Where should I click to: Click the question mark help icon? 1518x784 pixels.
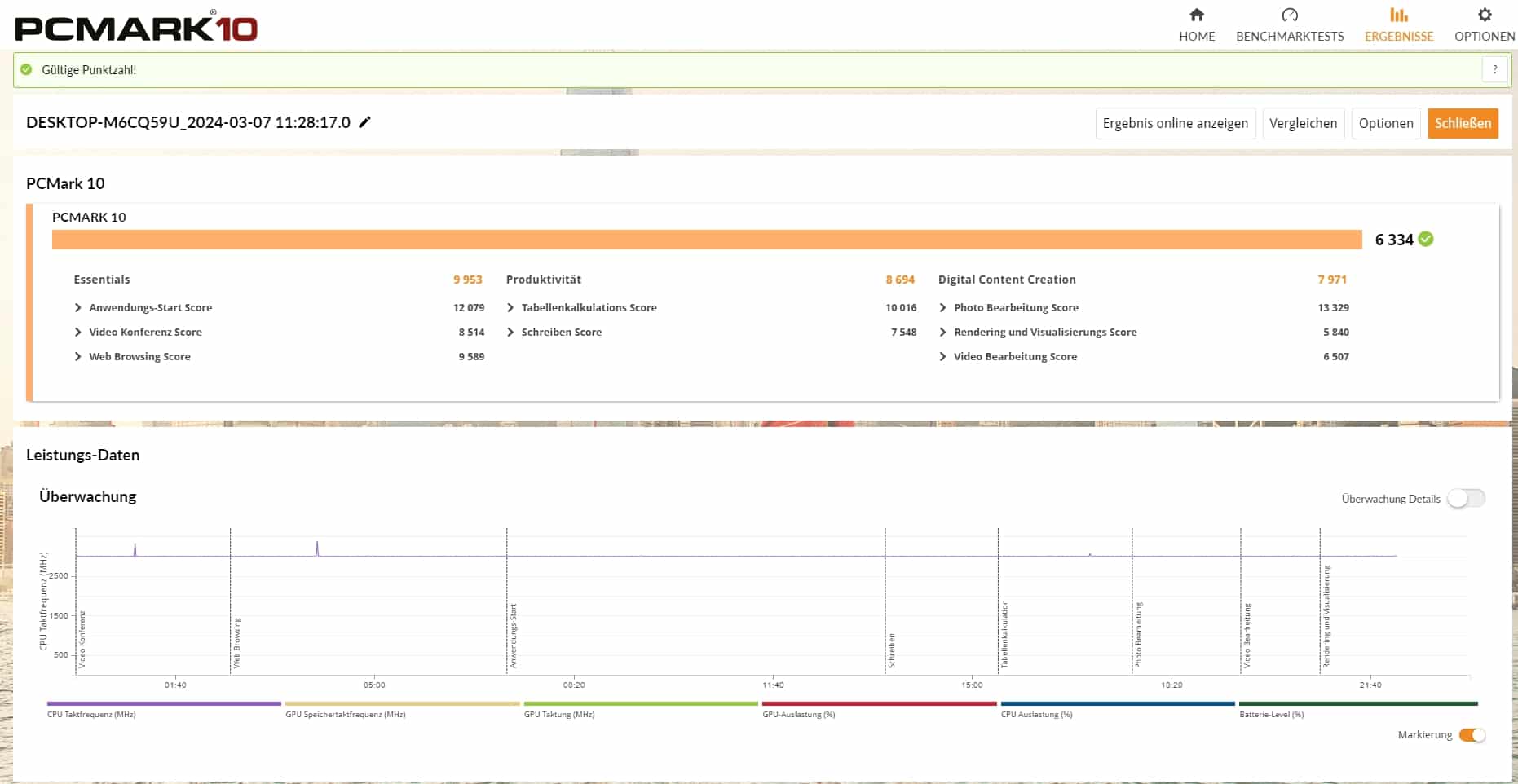coord(1494,70)
